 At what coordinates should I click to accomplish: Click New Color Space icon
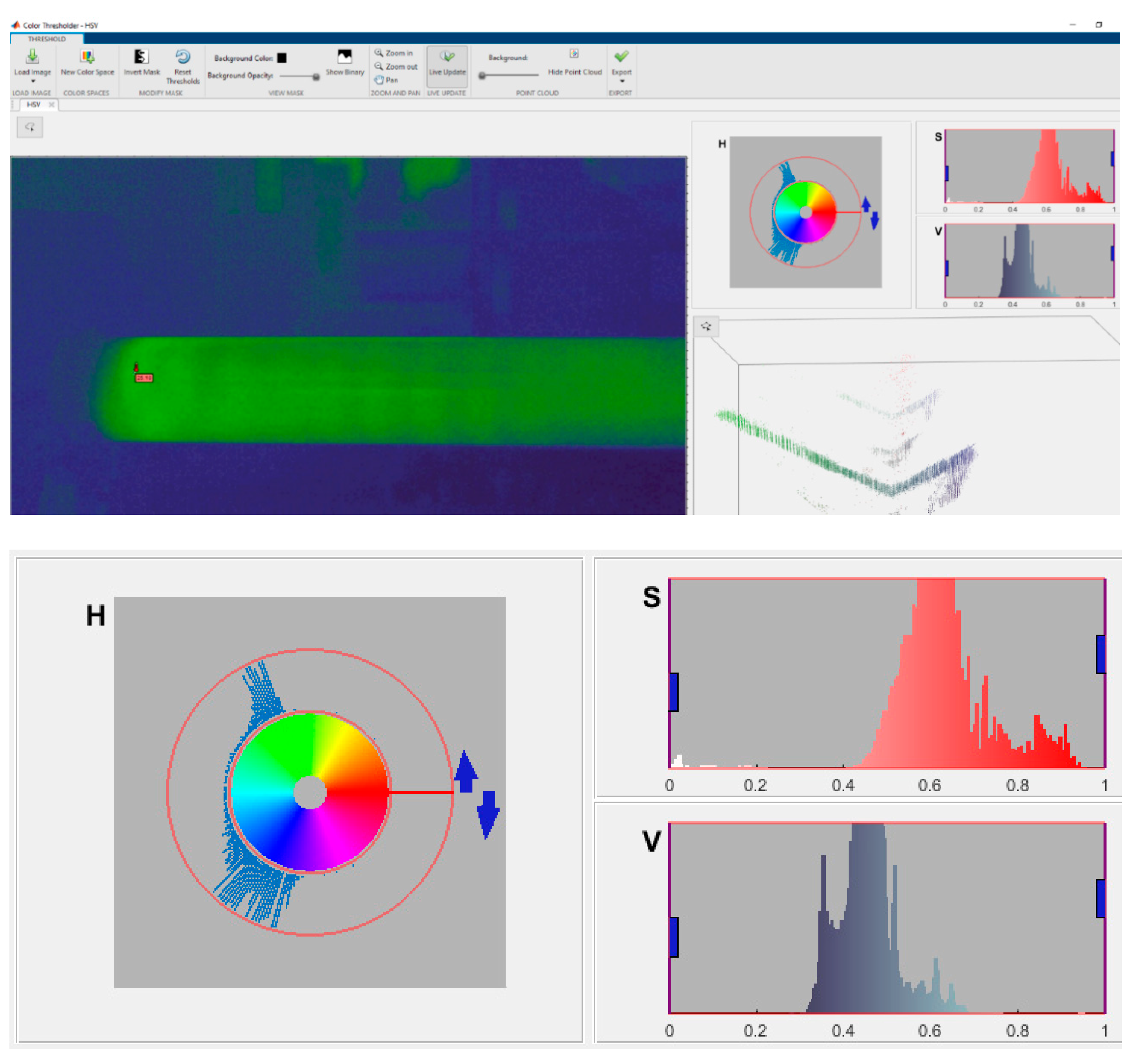pyautogui.click(x=87, y=56)
